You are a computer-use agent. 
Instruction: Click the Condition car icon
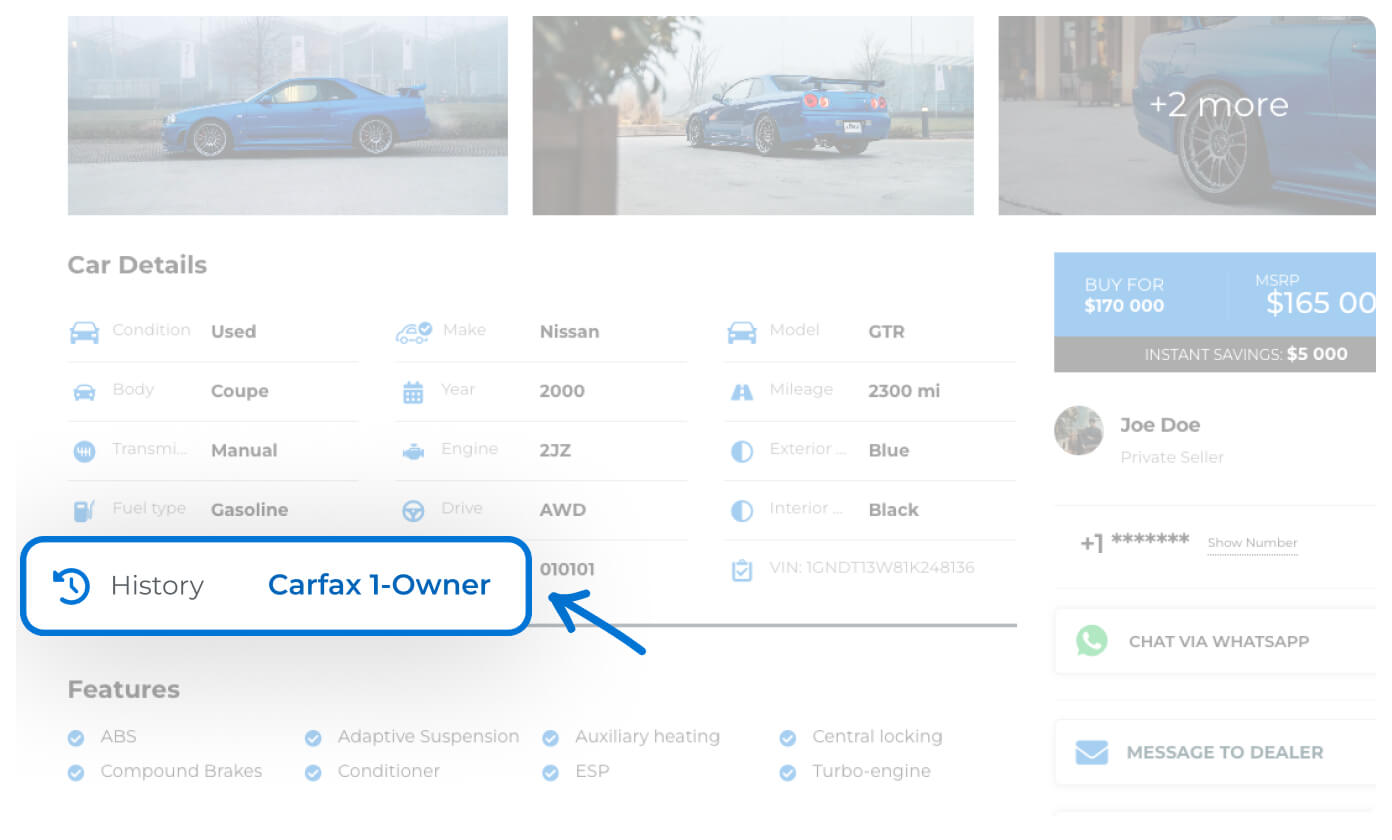tap(84, 332)
